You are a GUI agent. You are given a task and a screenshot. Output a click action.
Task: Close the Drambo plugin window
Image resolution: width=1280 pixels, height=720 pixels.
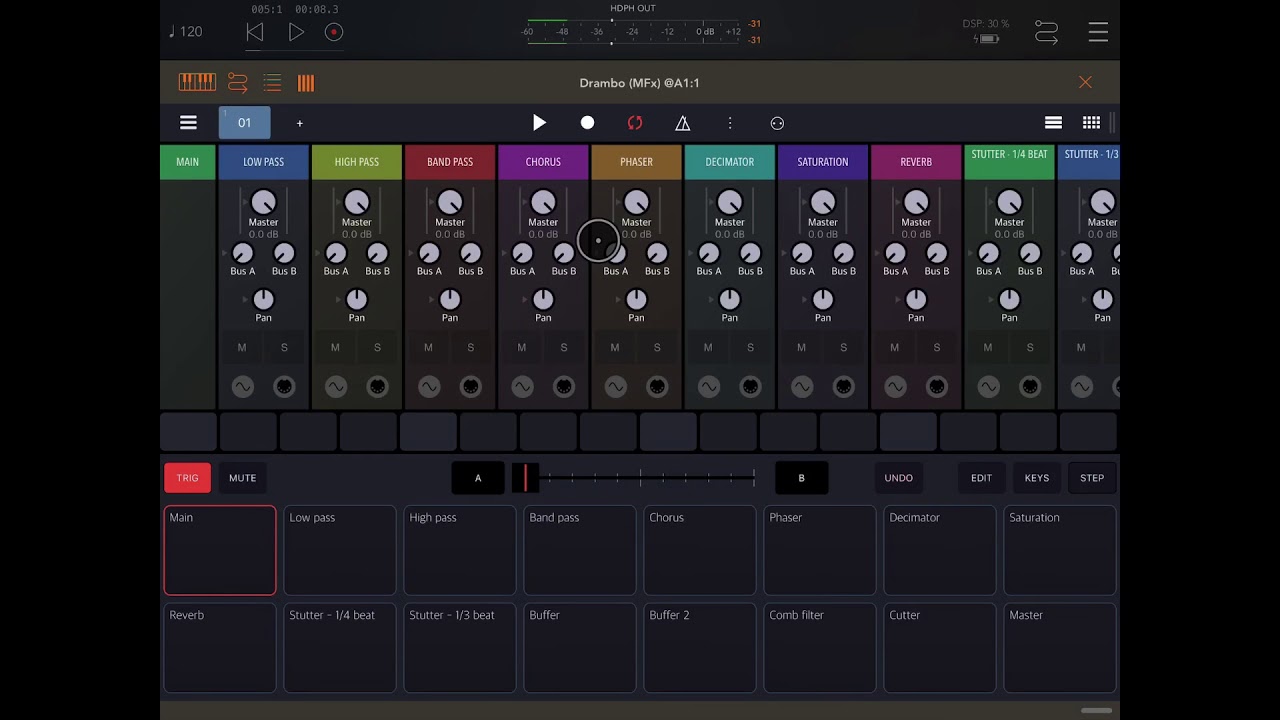pyautogui.click(x=1085, y=82)
